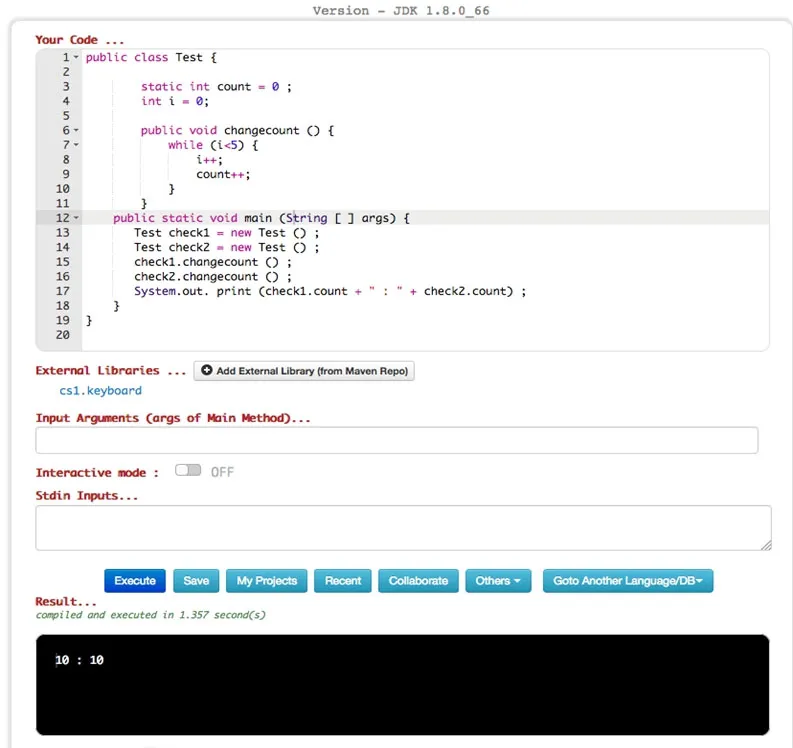The height and width of the screenshot is (748, 793).
Task: Collapse the changecount method fold on line 6
Action: pyautogui.click(x=76, y=130)
